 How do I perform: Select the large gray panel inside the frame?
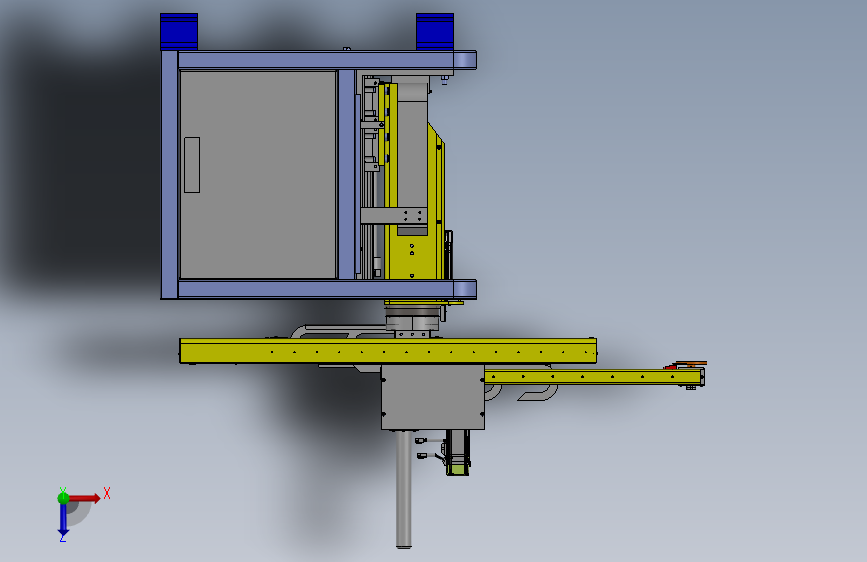(x=258, y=174)
